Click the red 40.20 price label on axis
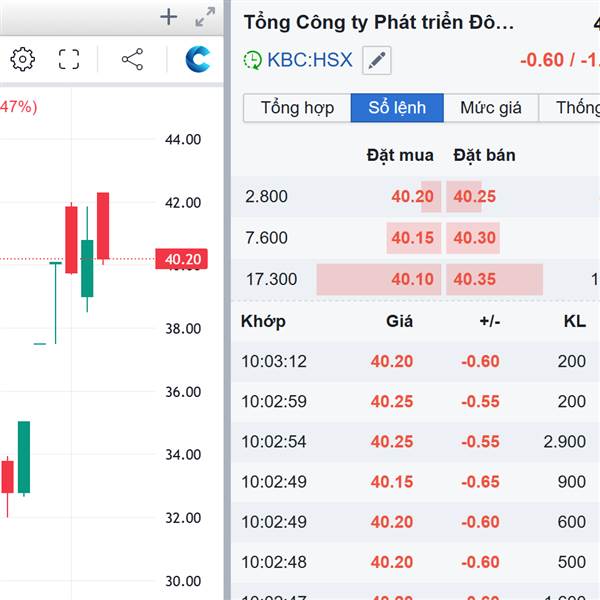Screen dimensions: 600x600 point(183,260)
